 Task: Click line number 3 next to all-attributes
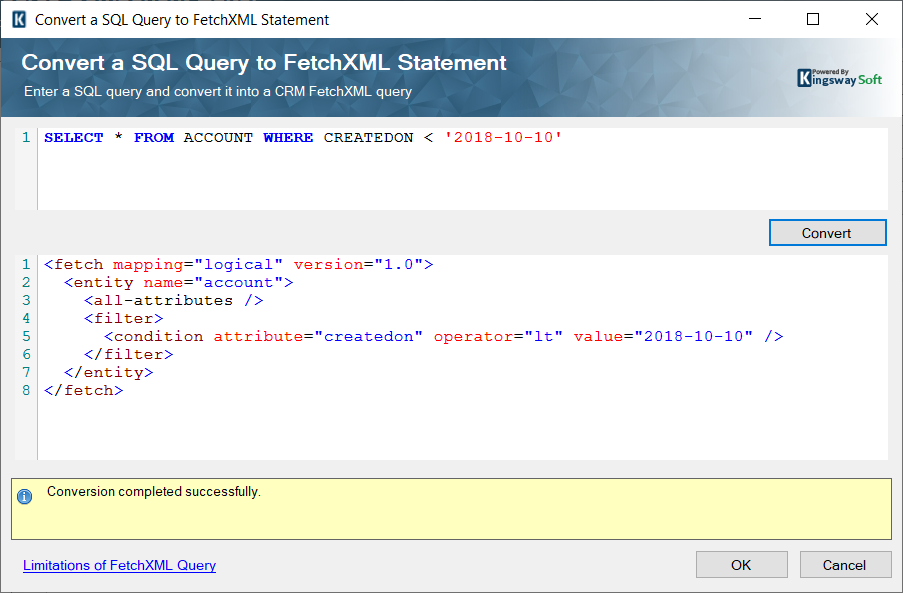tap(24, 300)
